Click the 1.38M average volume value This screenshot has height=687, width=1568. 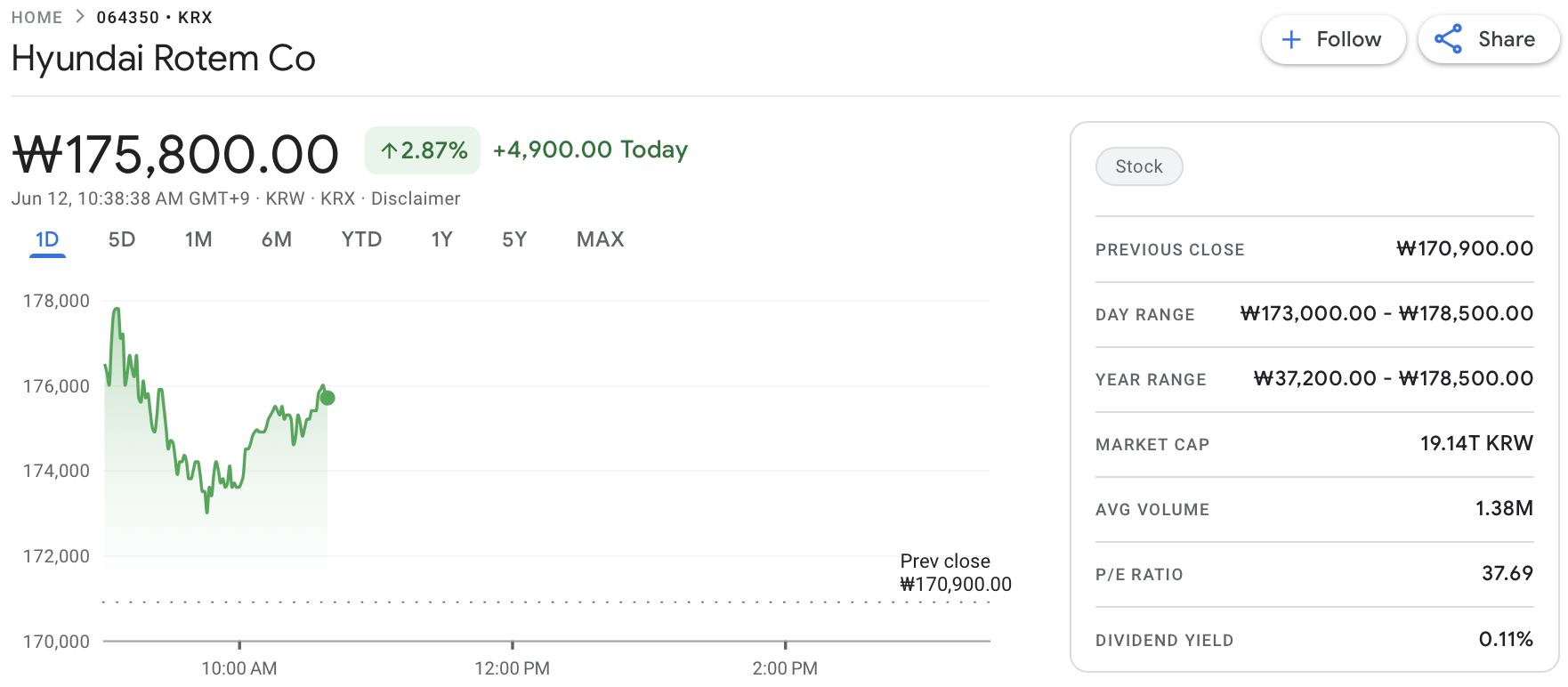pos(1504,509)
